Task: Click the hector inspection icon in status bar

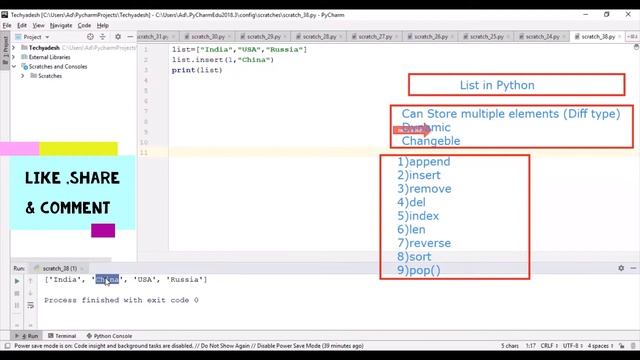Action: tap(633, 346)
